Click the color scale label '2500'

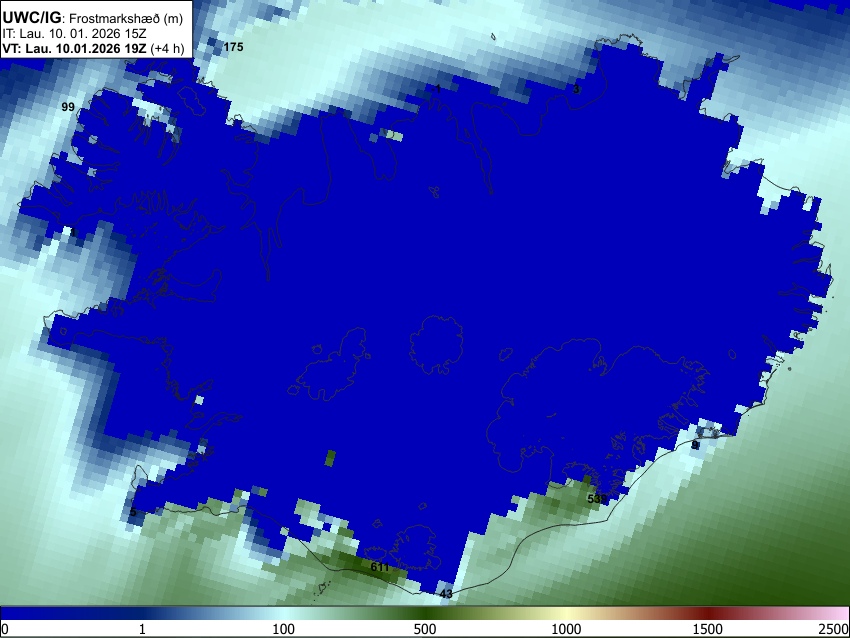pos(834,629)
